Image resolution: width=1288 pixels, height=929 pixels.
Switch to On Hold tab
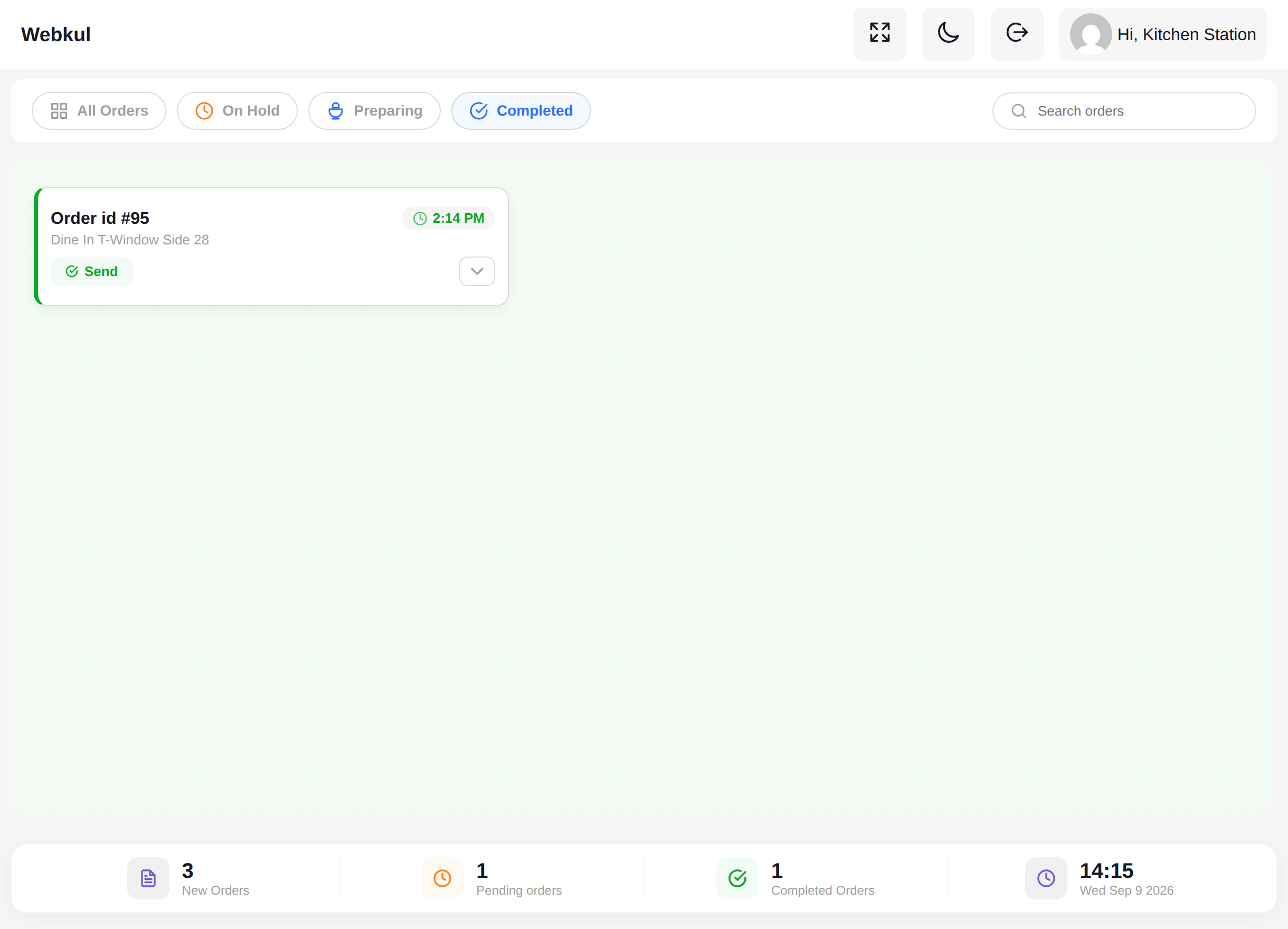tap(238, 111)
